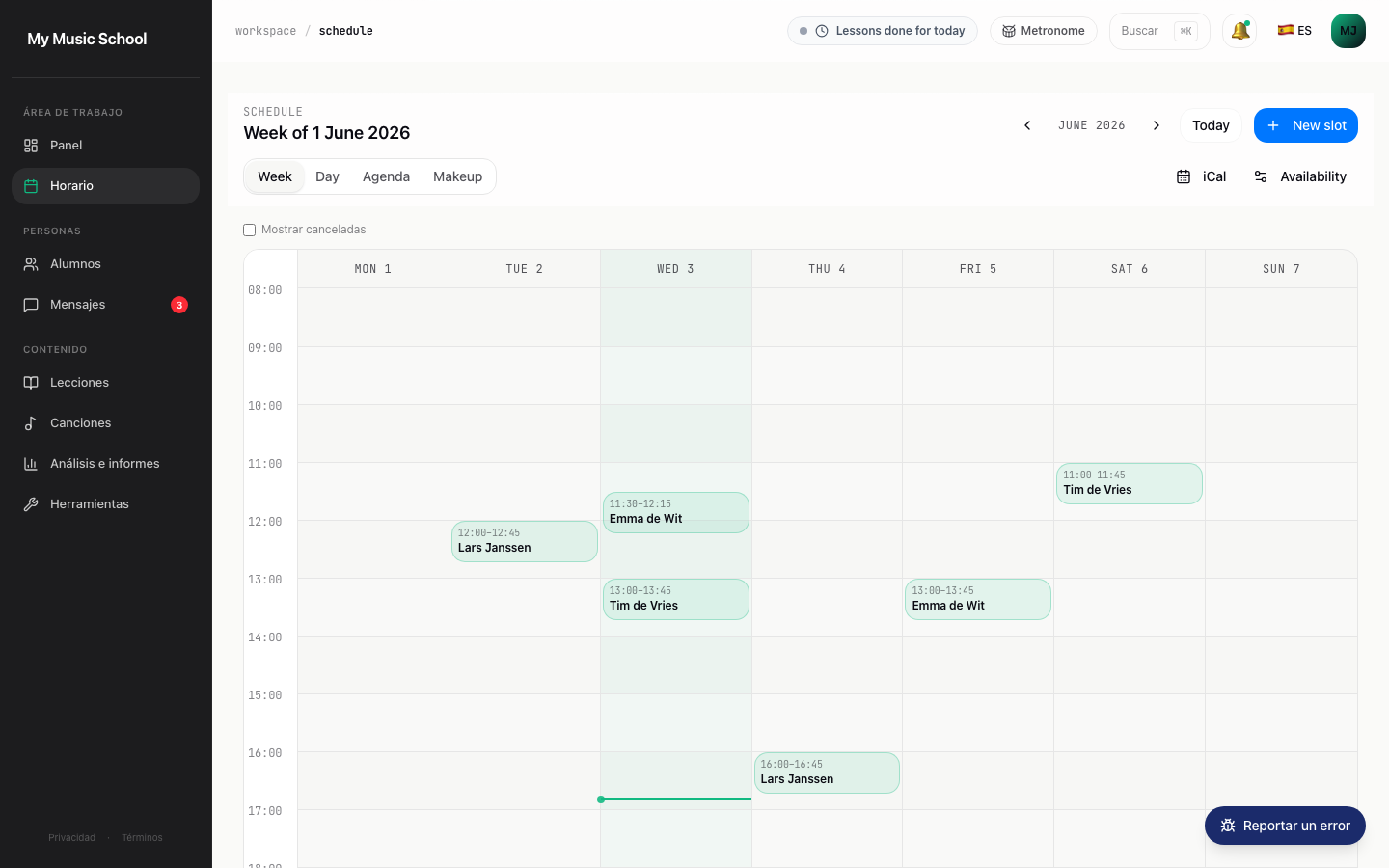The image size is (1389, 868).
Task: Open the Mensajes chat icon
Action: coord(31,305)
